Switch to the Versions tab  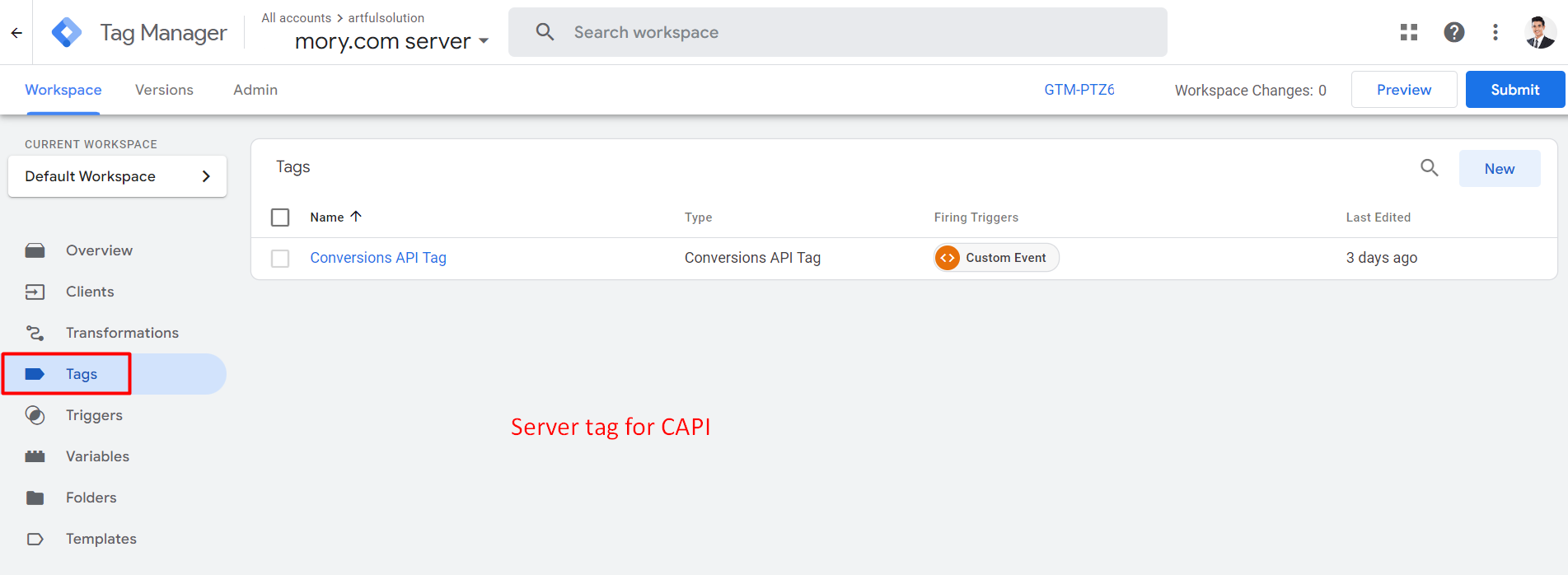(x=164, y=90)
